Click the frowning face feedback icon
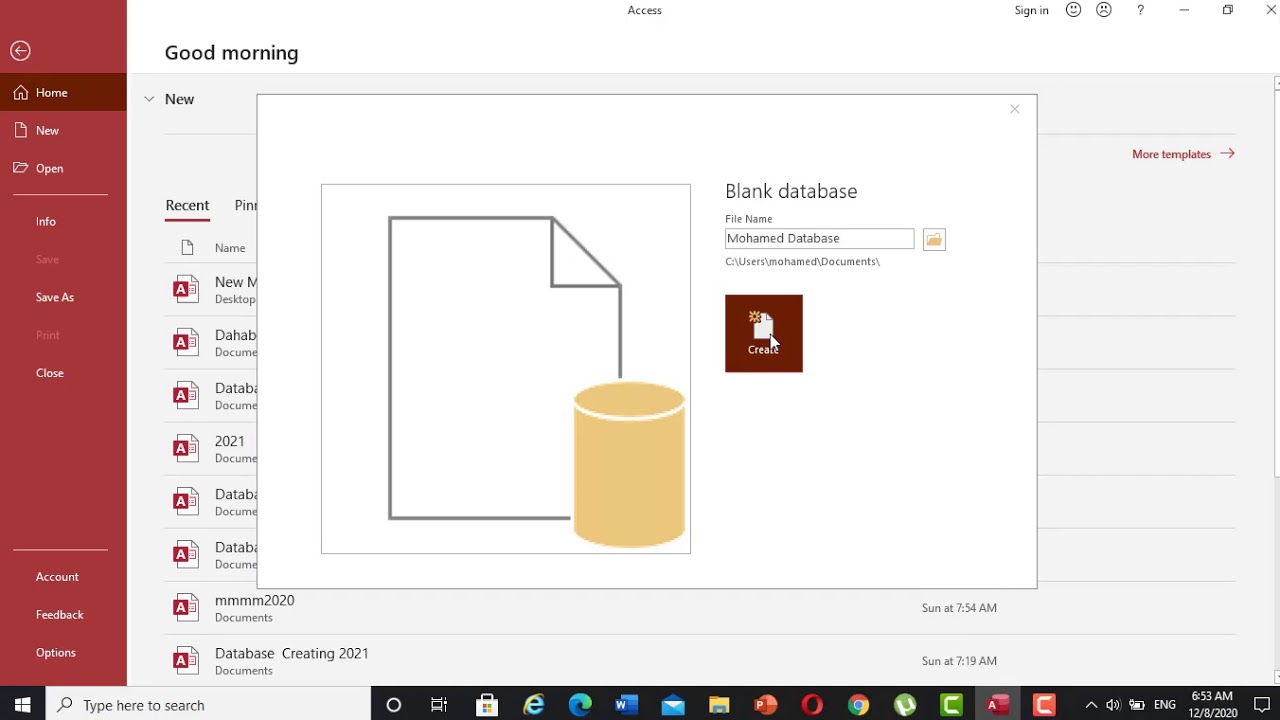 pyautogui.click(x=1104, y=10)
